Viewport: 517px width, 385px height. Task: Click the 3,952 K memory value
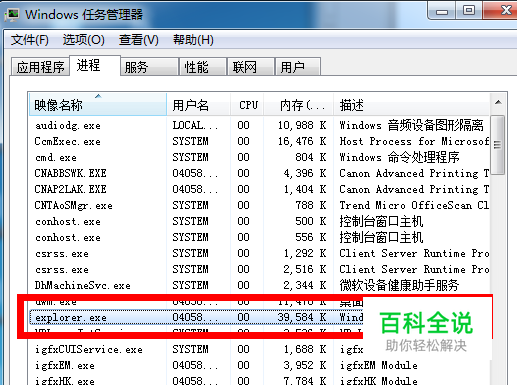click(305, 365)
